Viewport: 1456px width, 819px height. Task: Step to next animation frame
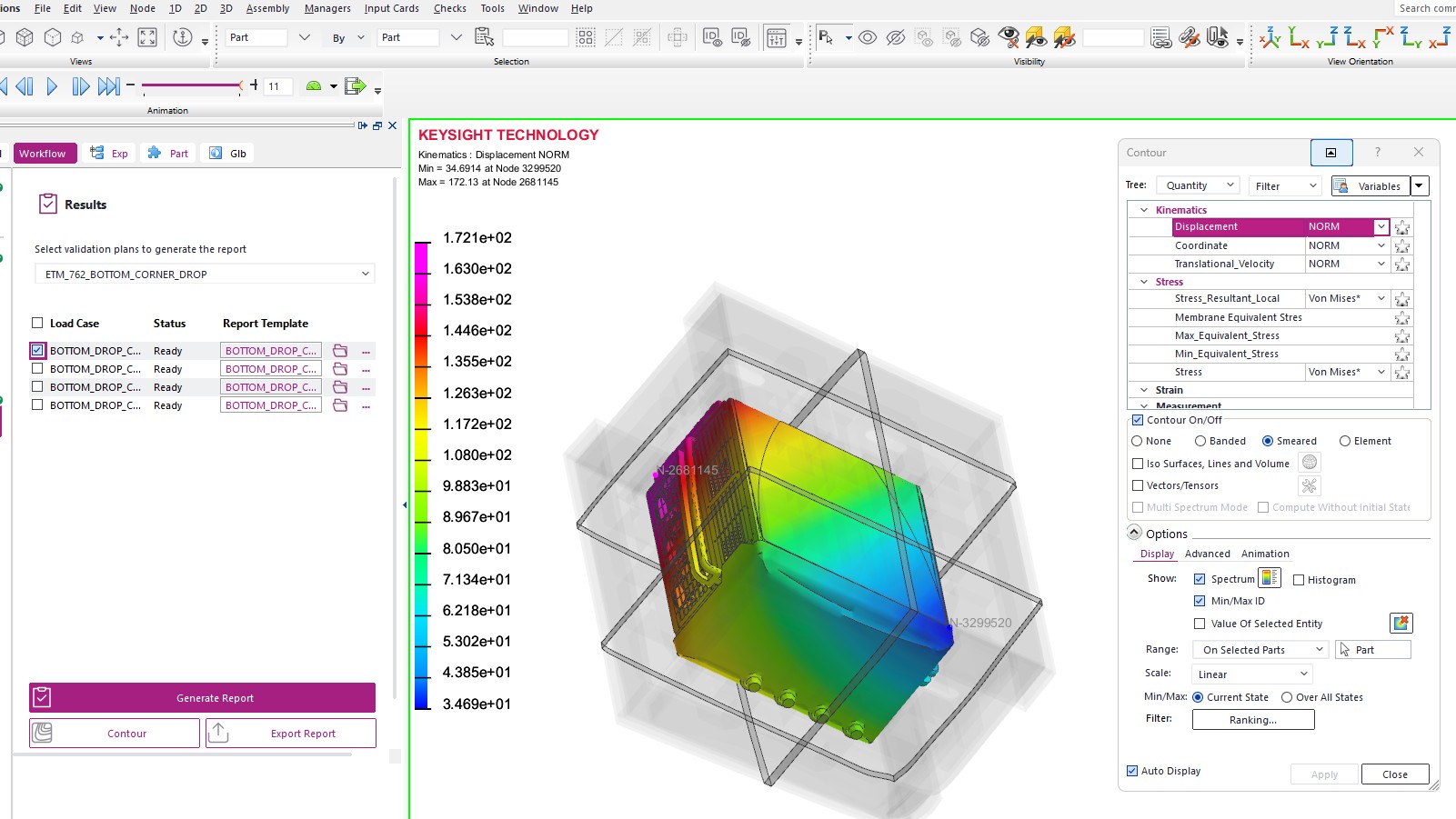pyautogui.click(x=80, y=86)
